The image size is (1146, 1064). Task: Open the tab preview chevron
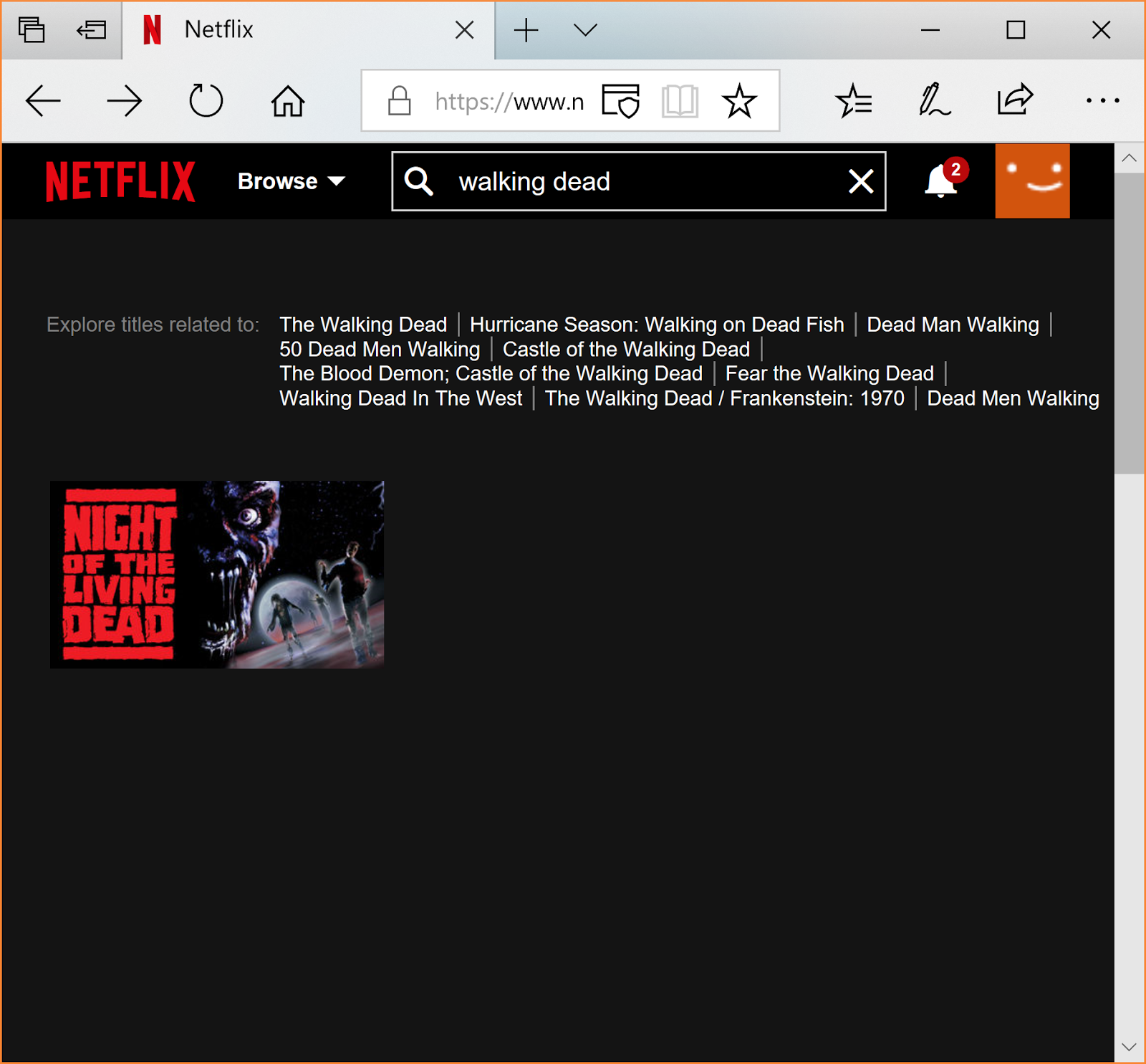coord(585,30)
